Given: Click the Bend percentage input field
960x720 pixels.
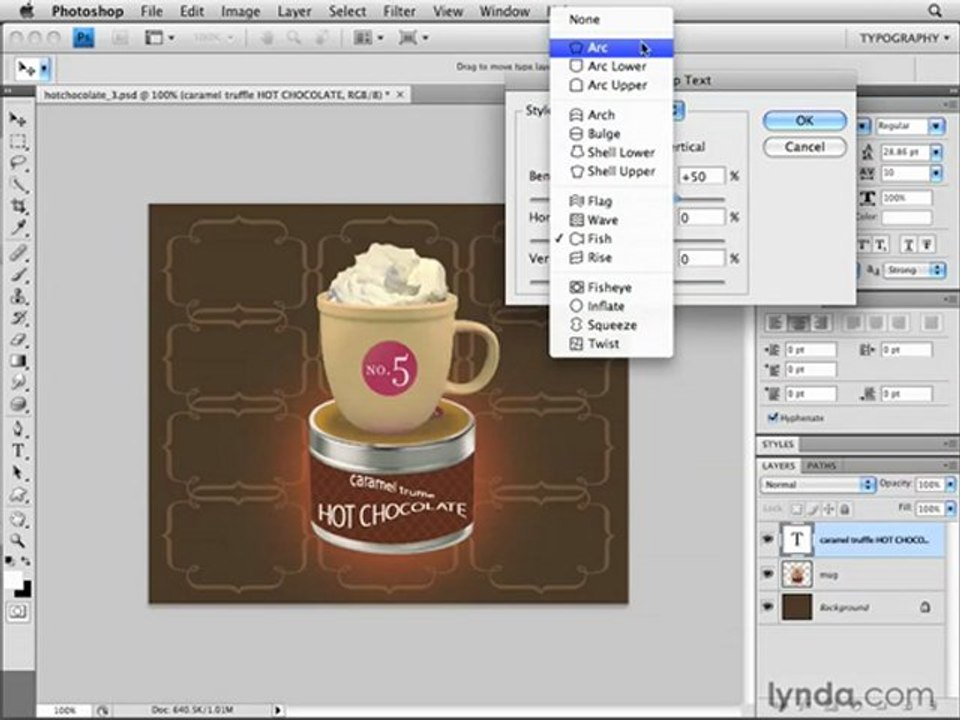Looking at the screenshot, I should pos(702,176).
